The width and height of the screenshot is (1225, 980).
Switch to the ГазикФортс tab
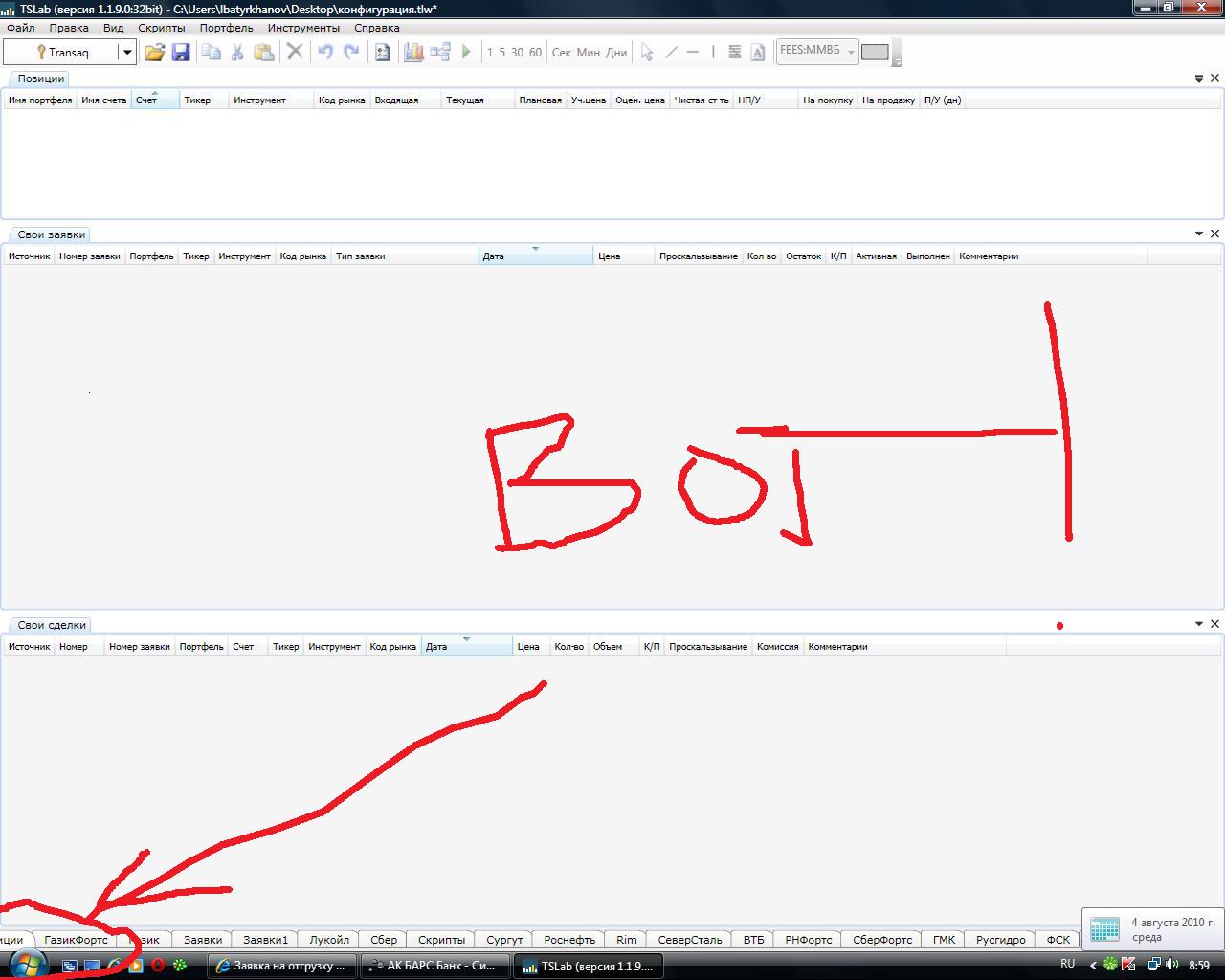[x=77, y=940]
